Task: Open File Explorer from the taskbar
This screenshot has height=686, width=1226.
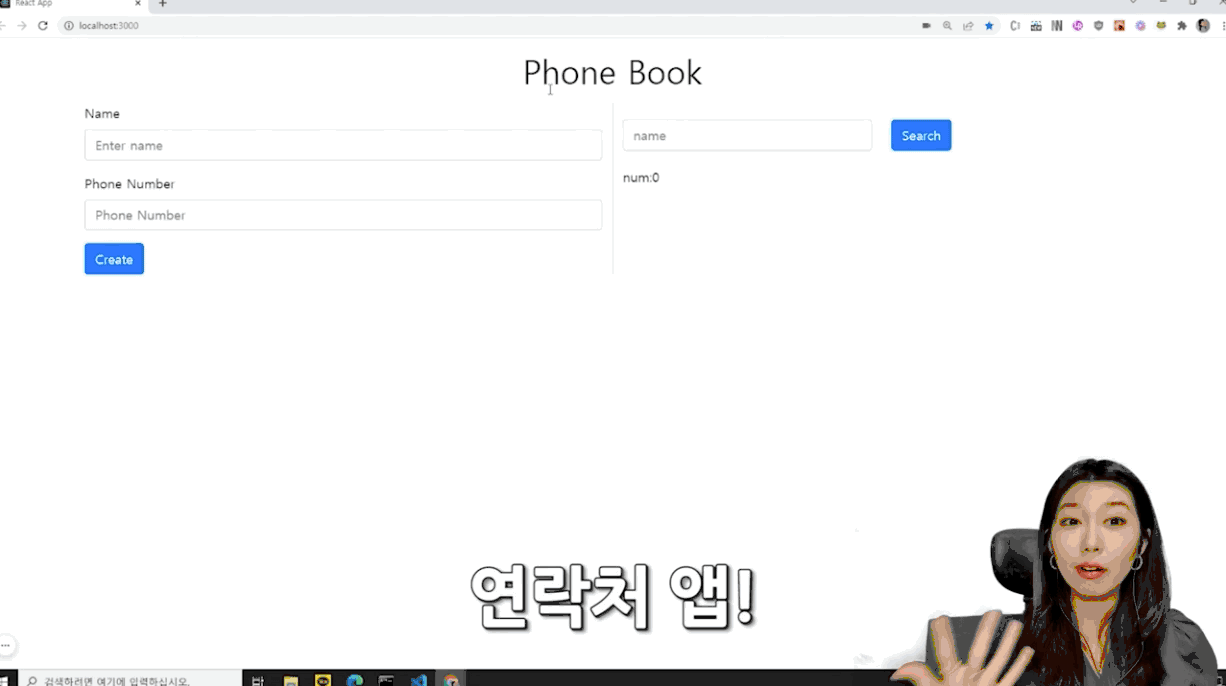Action: (290, 680)
